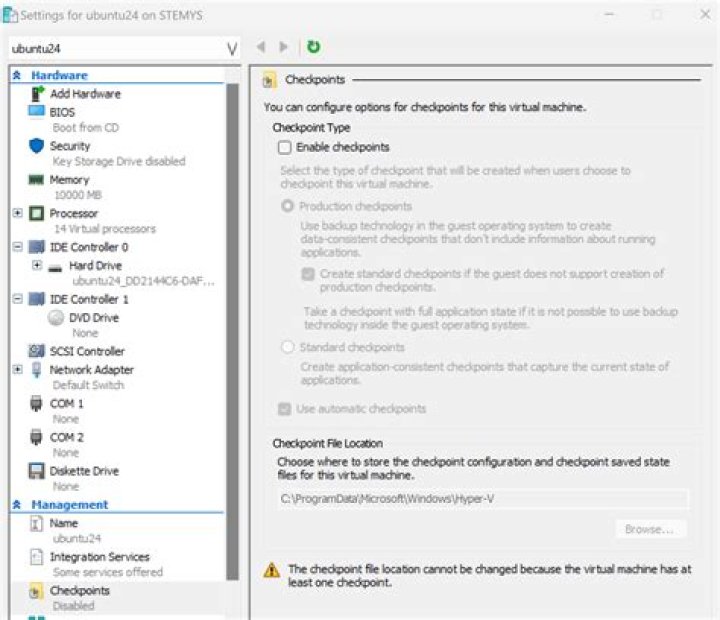Click the Name item icon
This screenshot has height=620, width=720.
[36, 523]
